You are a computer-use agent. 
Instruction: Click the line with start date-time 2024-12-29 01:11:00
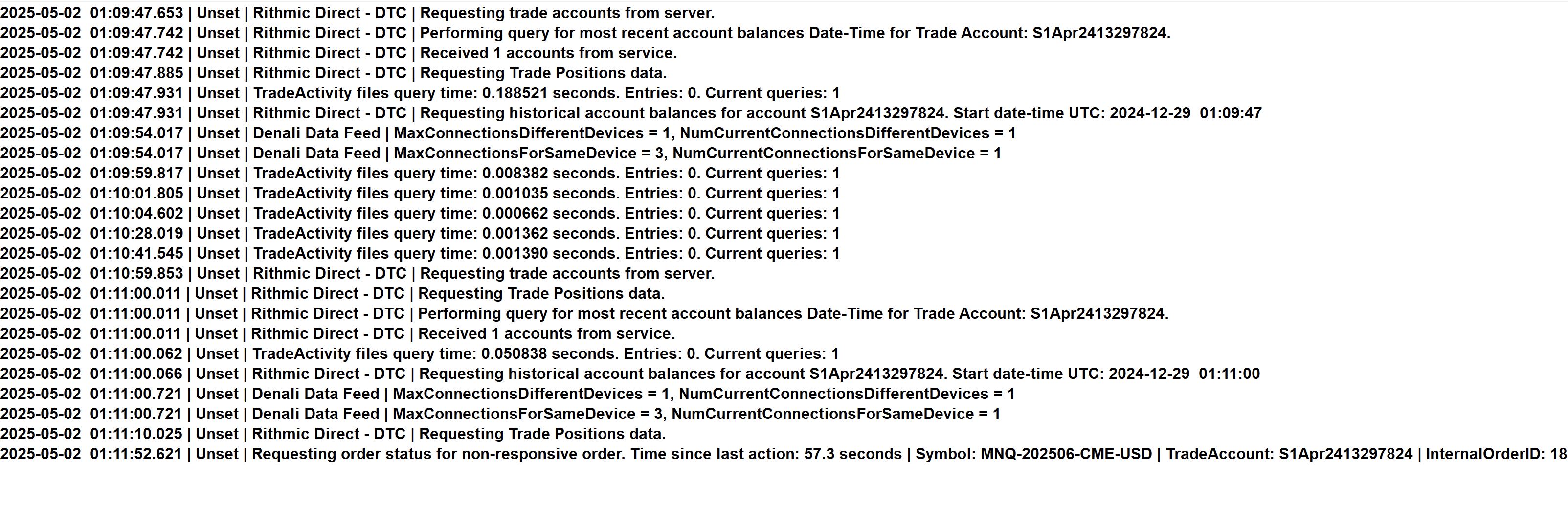(630, 374)
